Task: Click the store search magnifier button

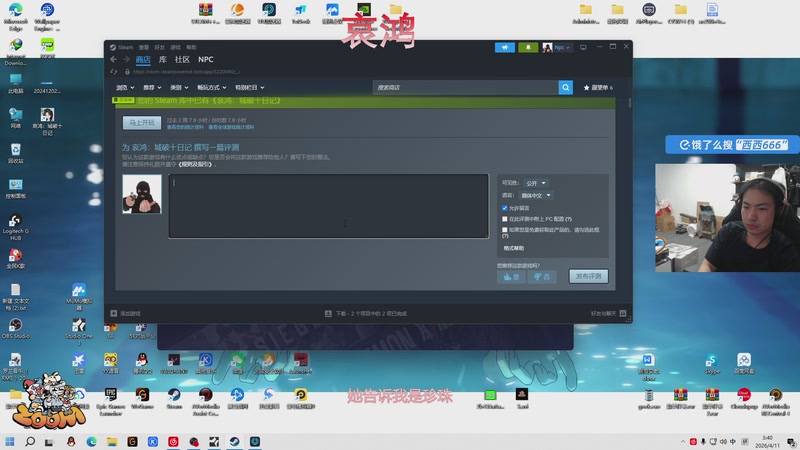Action: click(565, 88)
